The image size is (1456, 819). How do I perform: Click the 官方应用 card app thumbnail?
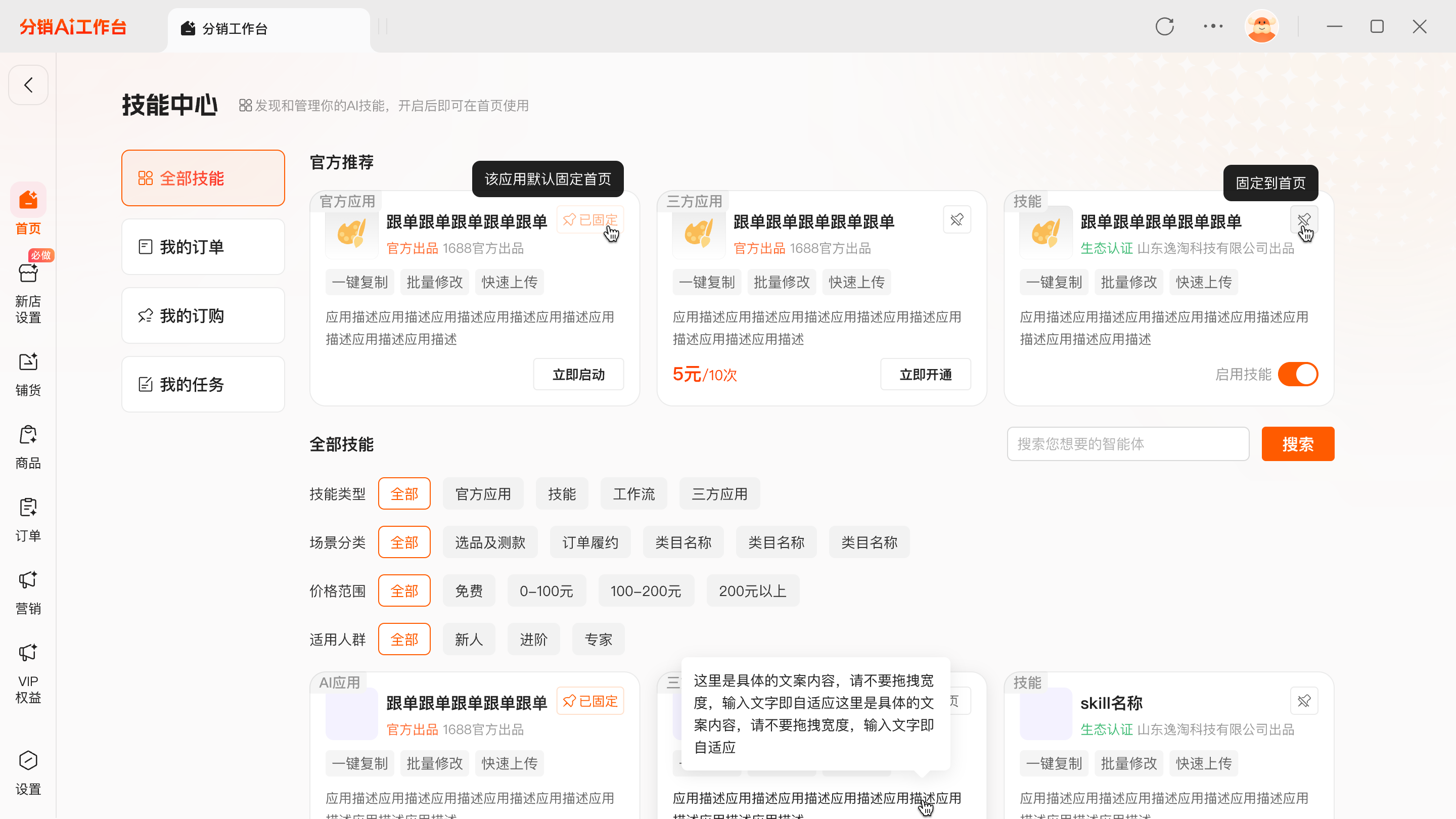(x=351, y=233)
